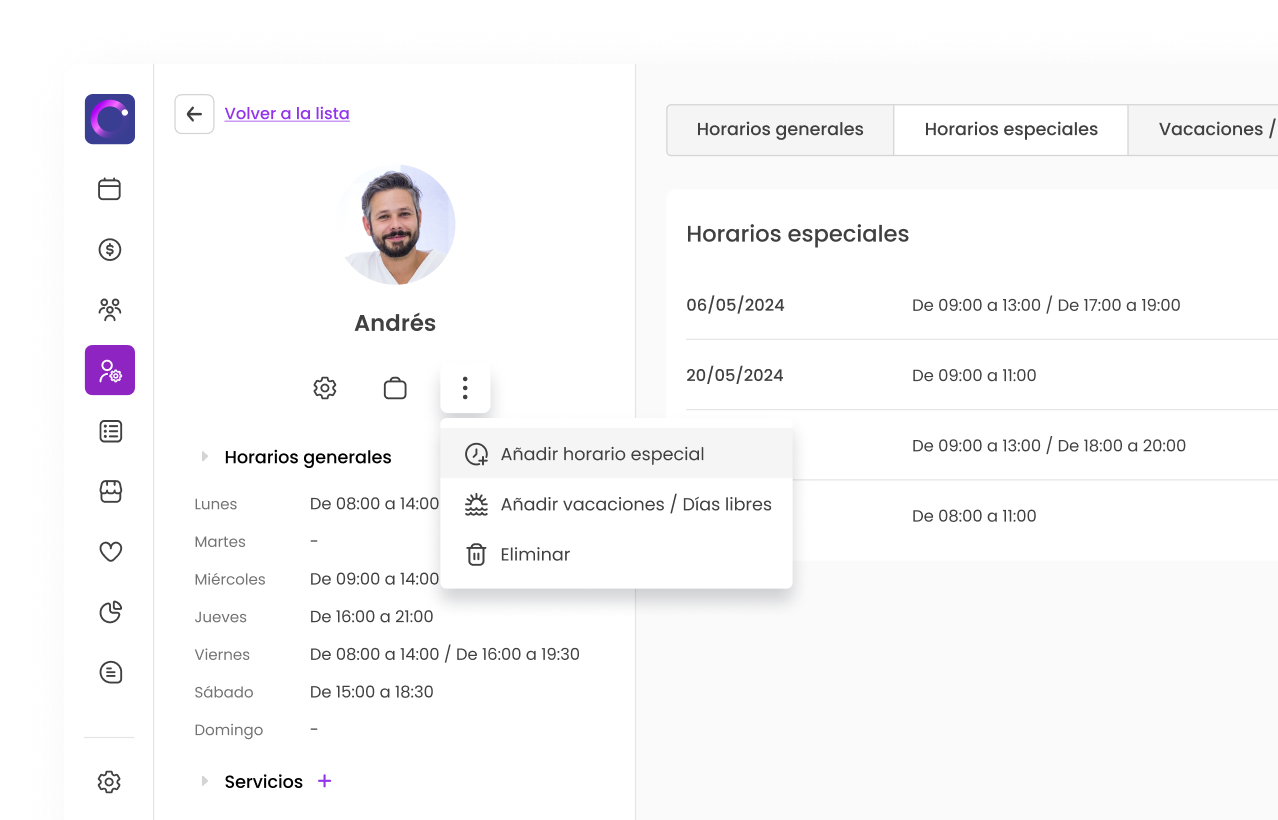Click the briefcase icon under Andrés
1278x820 pixels.
[x=395, y=388]
